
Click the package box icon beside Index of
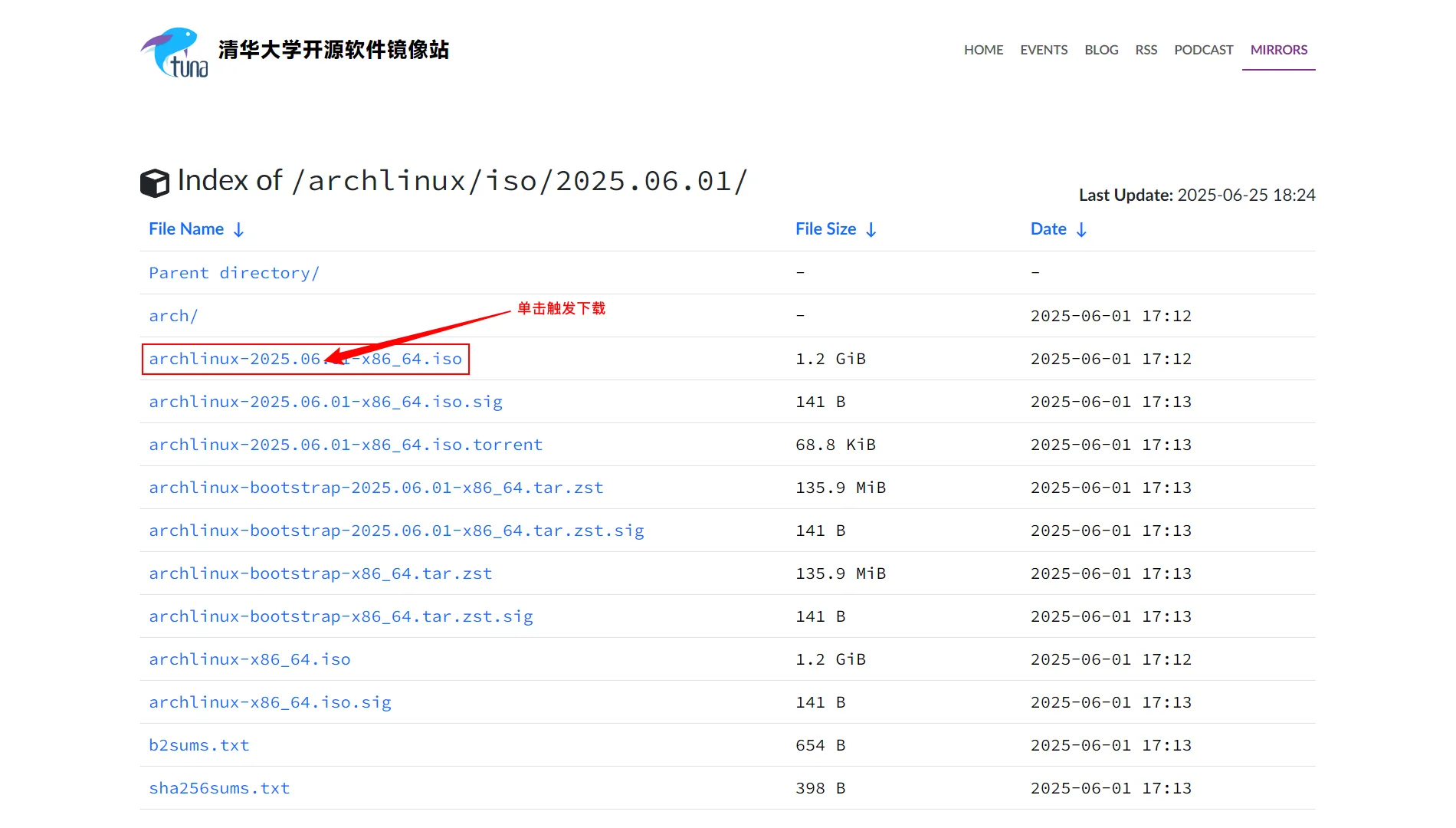155,183
